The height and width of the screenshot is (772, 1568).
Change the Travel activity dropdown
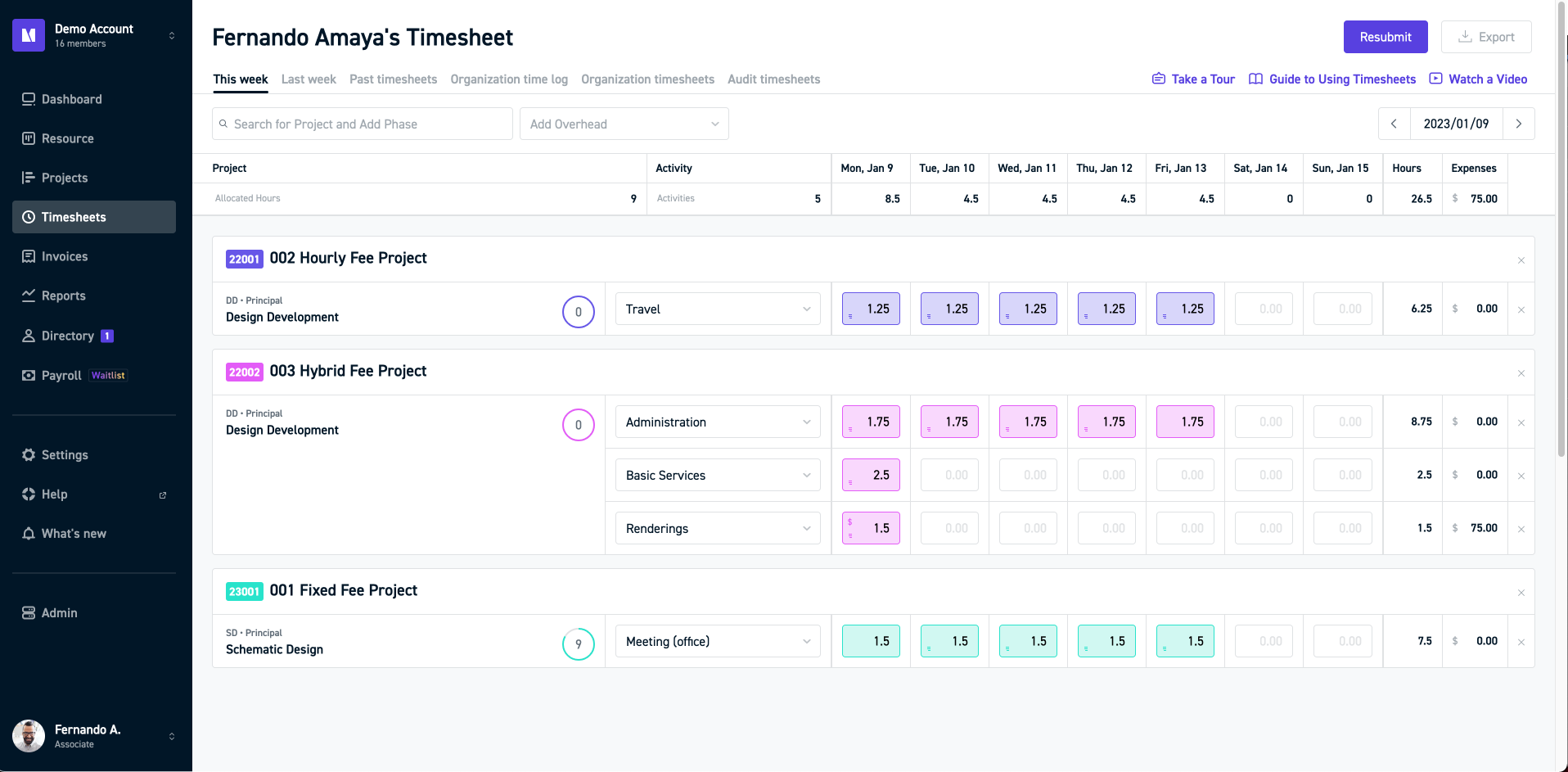717,309
